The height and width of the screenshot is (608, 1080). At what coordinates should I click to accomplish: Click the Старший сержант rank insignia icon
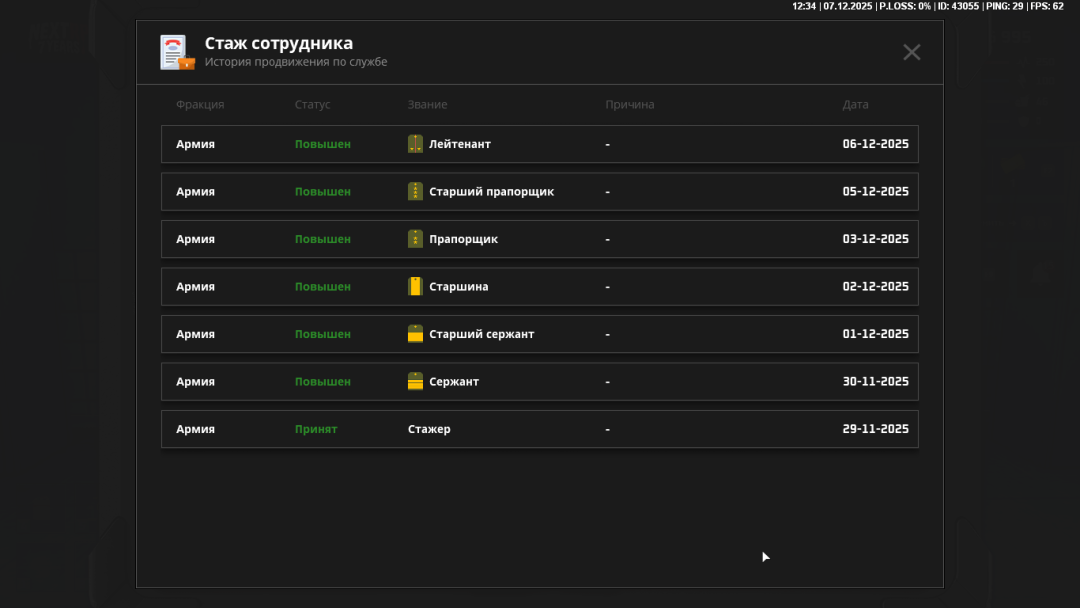point(415,334)
